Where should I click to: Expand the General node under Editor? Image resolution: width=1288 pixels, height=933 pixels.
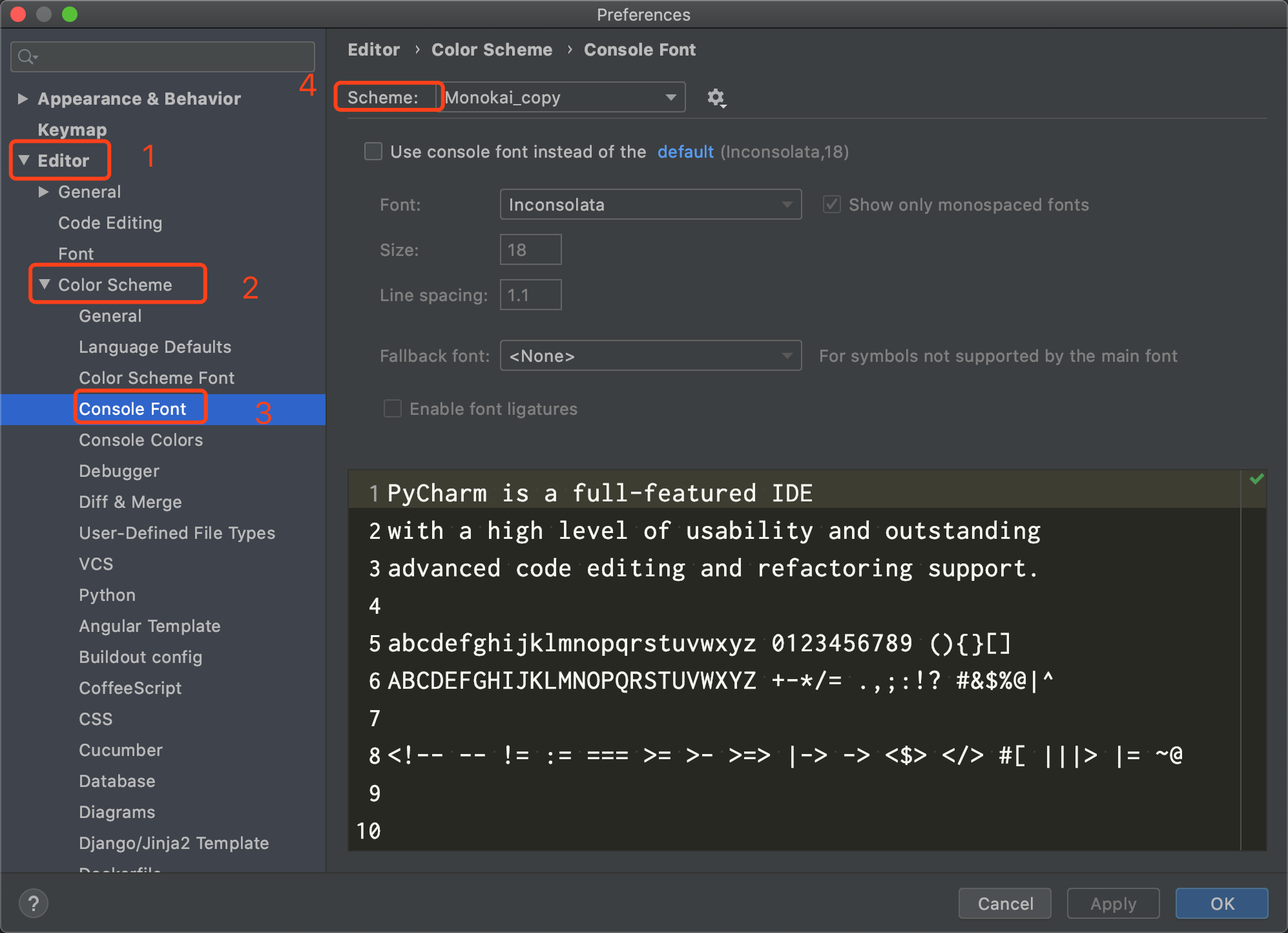(43, 191)
